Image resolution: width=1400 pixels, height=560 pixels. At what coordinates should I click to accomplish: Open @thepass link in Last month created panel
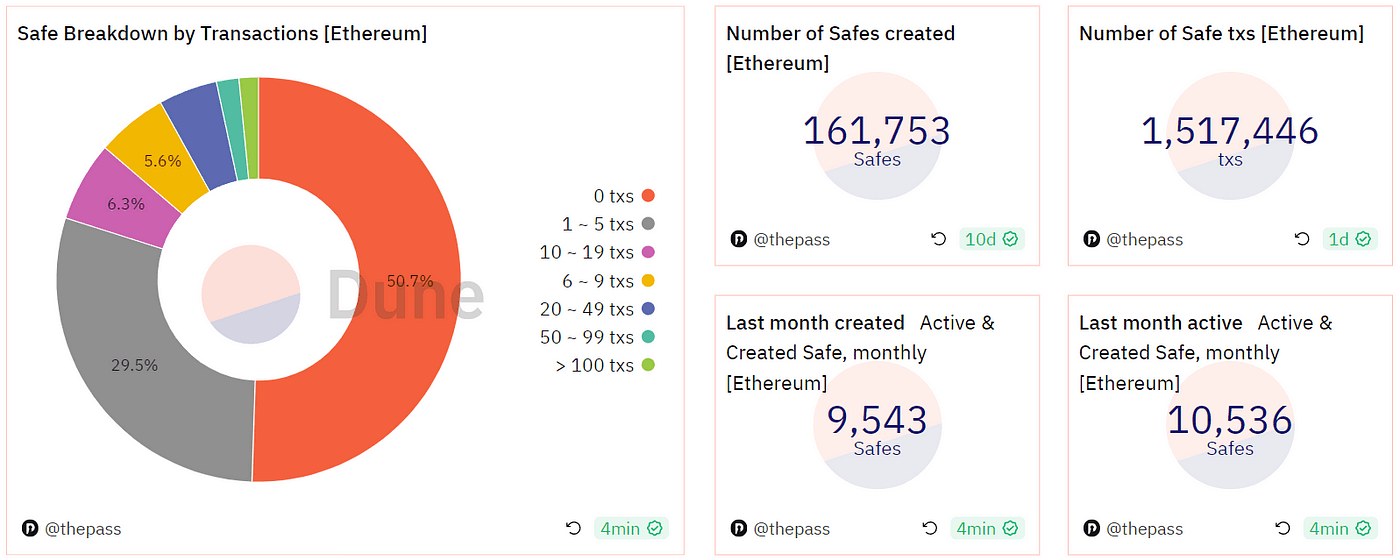click(x=791, y=528)
